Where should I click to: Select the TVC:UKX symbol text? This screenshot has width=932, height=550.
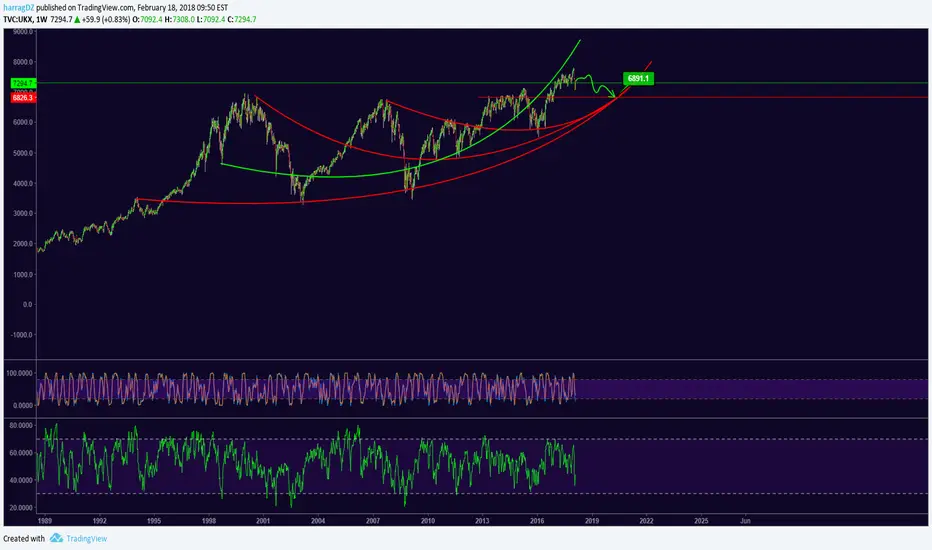click(x=17, y=20)
